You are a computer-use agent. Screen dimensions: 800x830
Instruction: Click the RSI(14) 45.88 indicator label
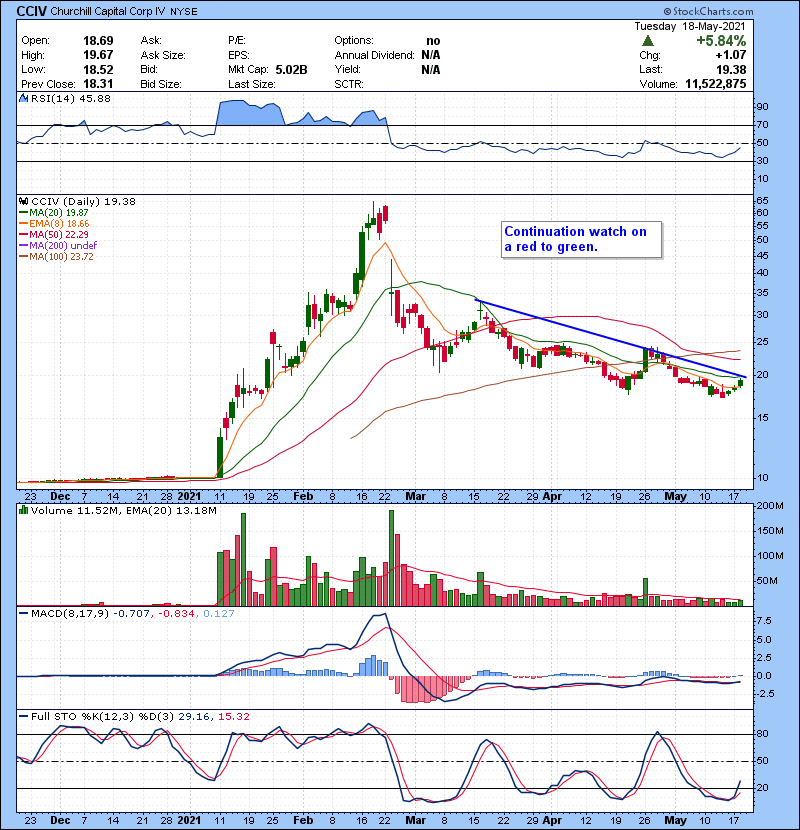[x=71, y=98]
